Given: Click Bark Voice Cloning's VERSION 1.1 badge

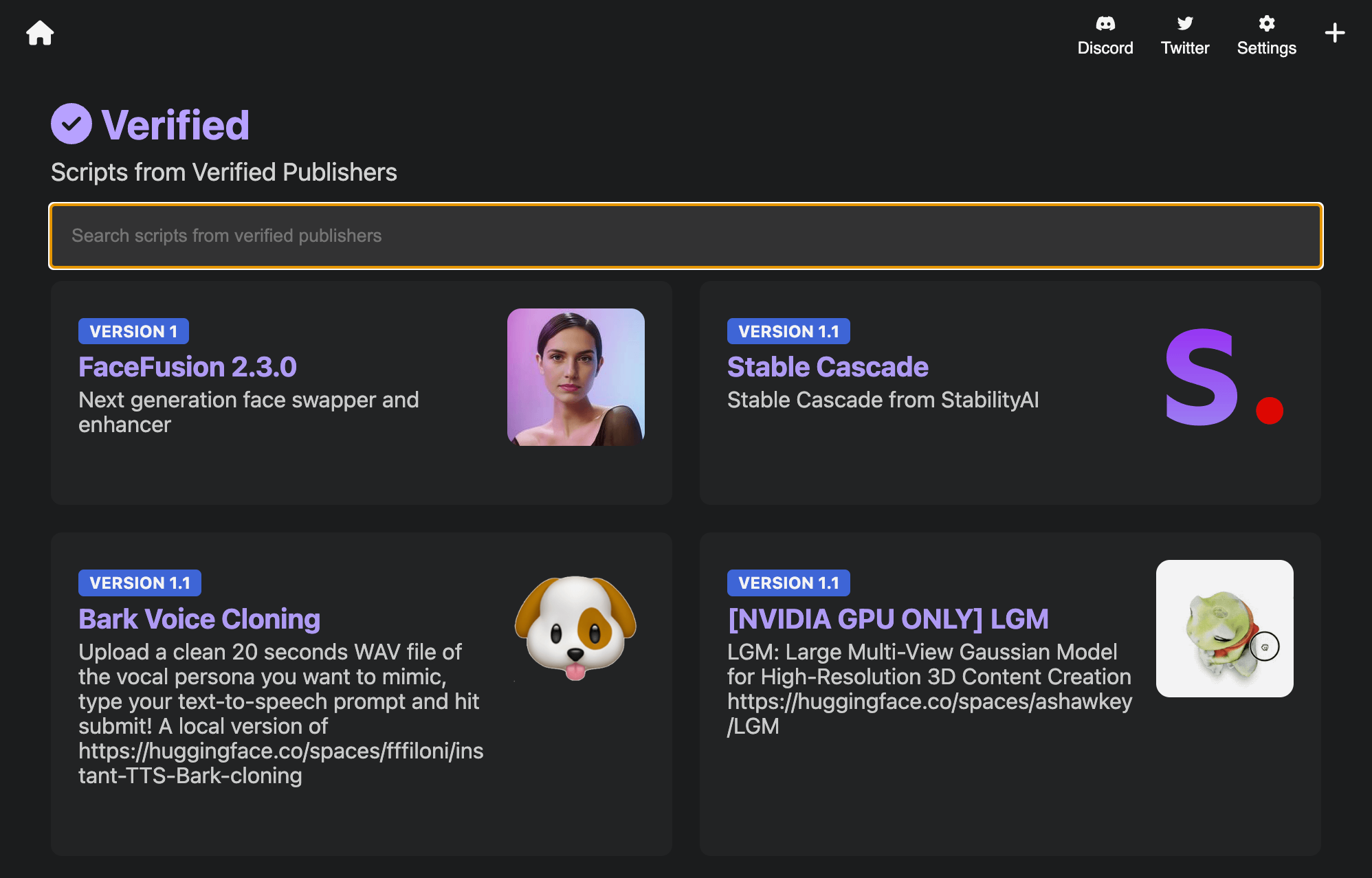Looking at the screenshot, I should click(x=140, y=583).
